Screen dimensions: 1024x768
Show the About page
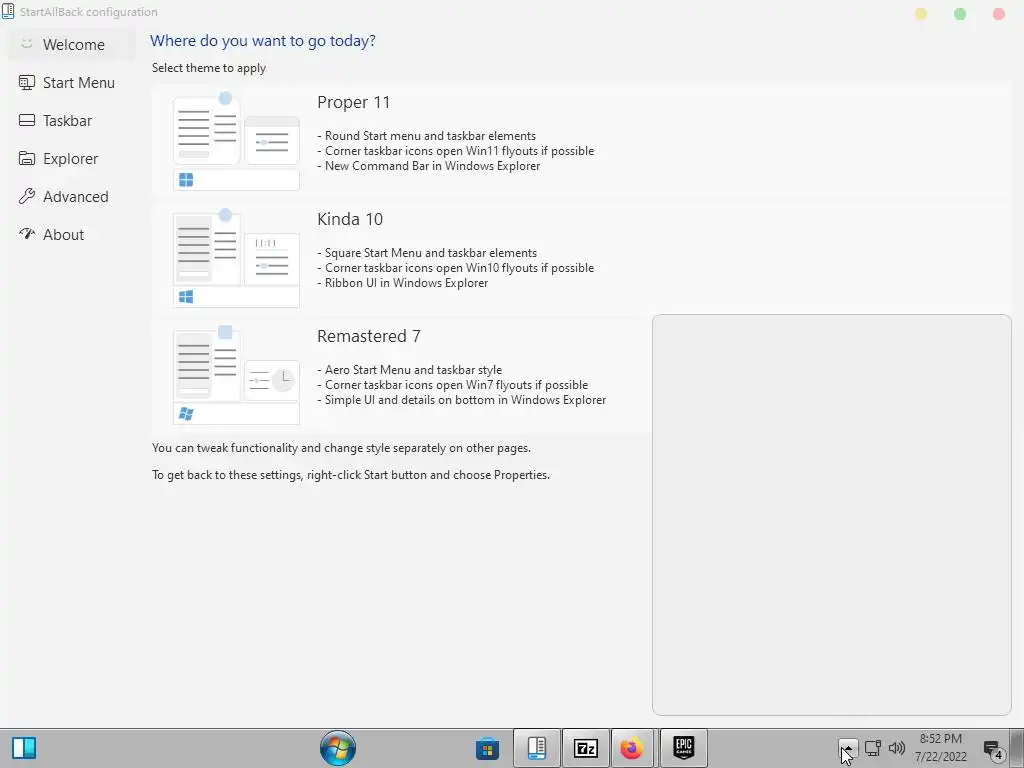(x=72, y=234)
